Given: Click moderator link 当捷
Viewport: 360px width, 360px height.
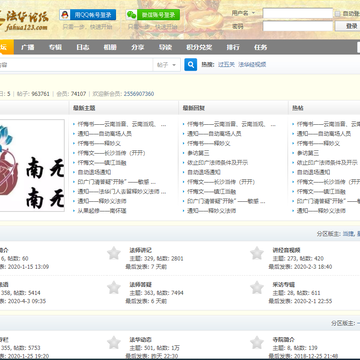Looking at the screenshot, I should tap(348, 234).
